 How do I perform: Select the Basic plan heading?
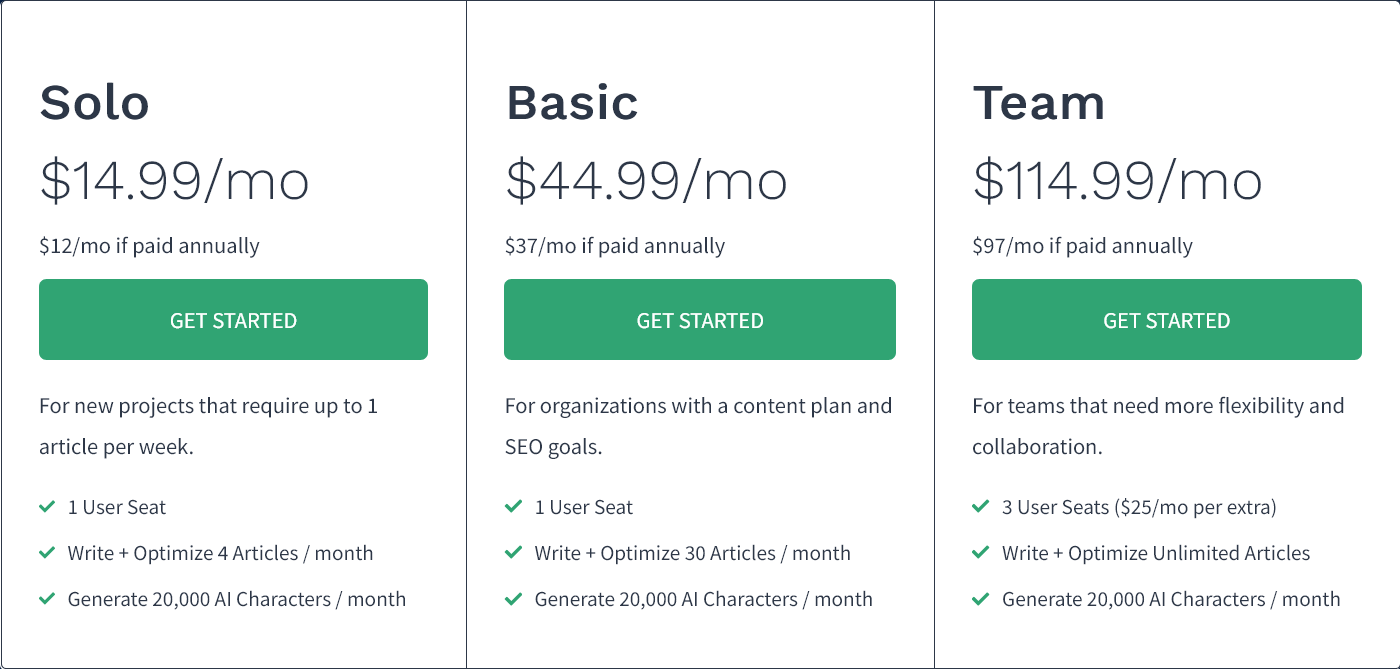coord(572,101)
